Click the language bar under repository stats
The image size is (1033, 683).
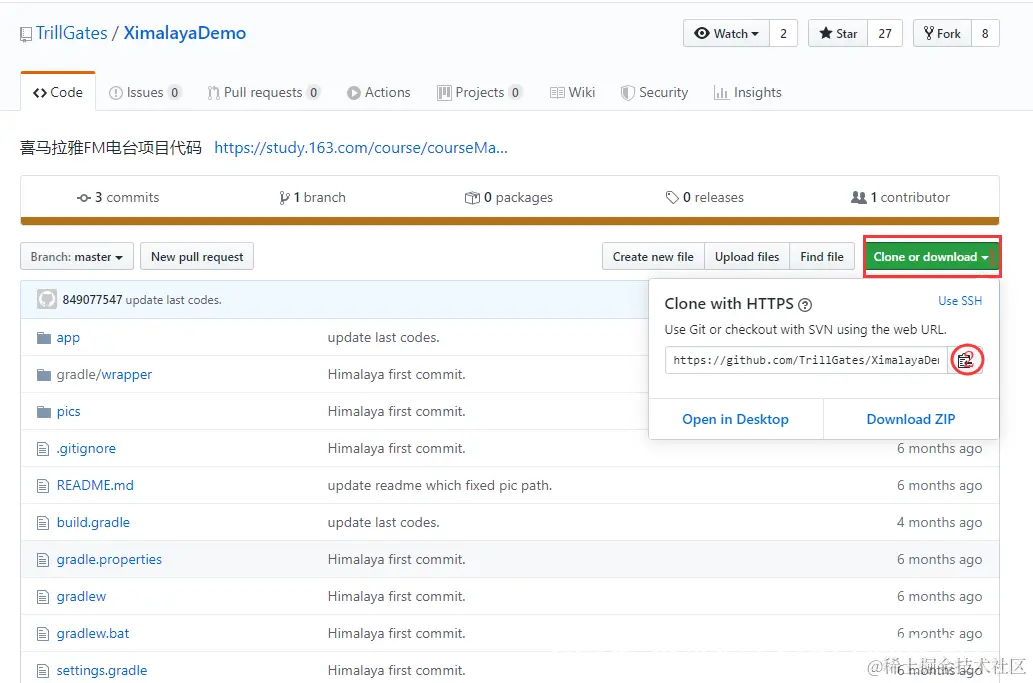(x=510, y=221)
